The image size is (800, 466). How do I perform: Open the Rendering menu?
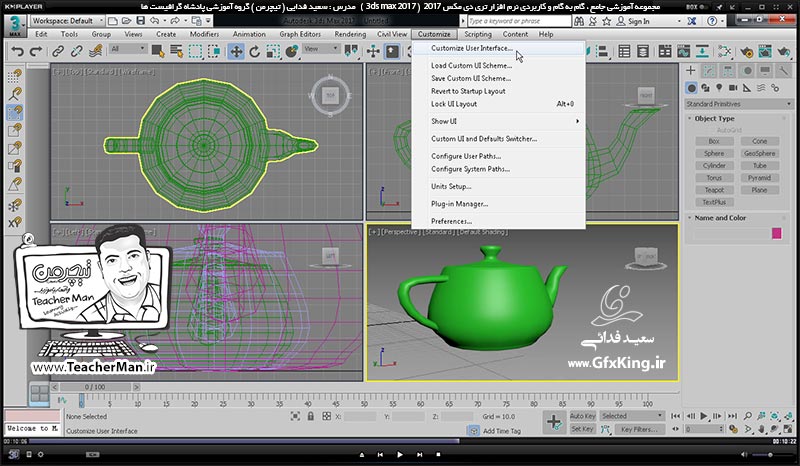tap(350, 34)
